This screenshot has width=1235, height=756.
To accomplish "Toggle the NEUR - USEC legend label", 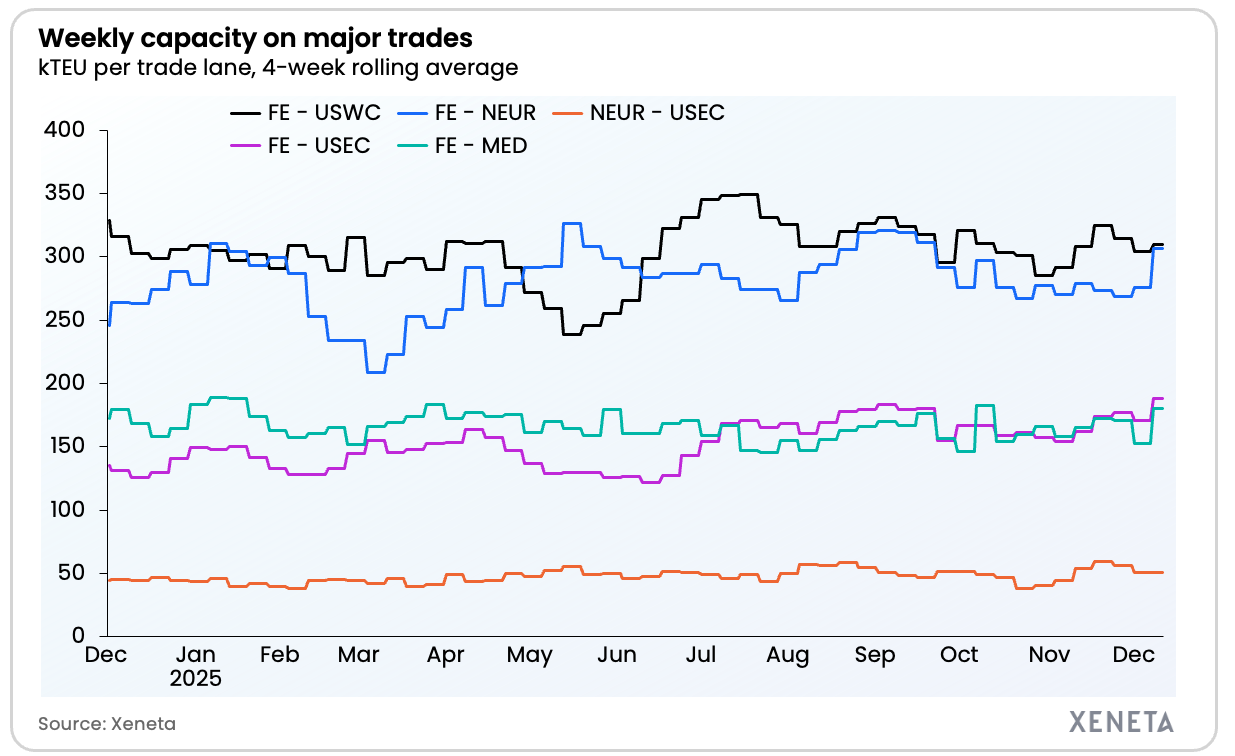I will (657, 113).
